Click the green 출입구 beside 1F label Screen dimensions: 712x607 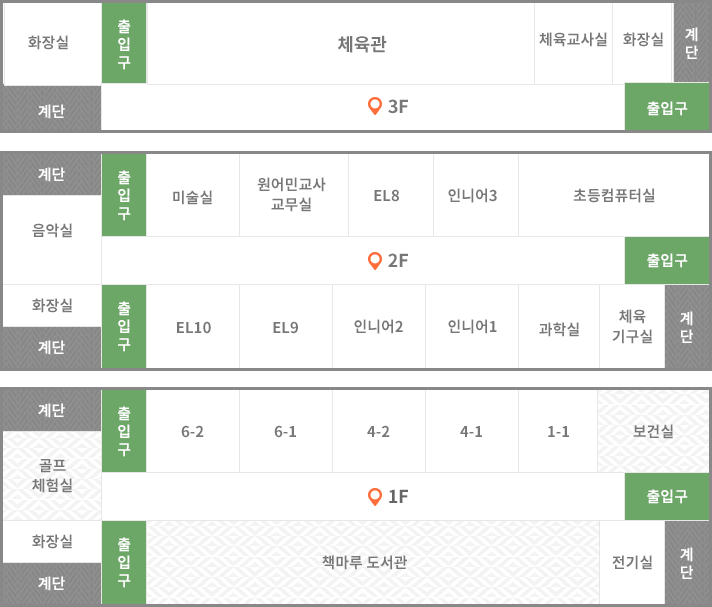(667, 496)
